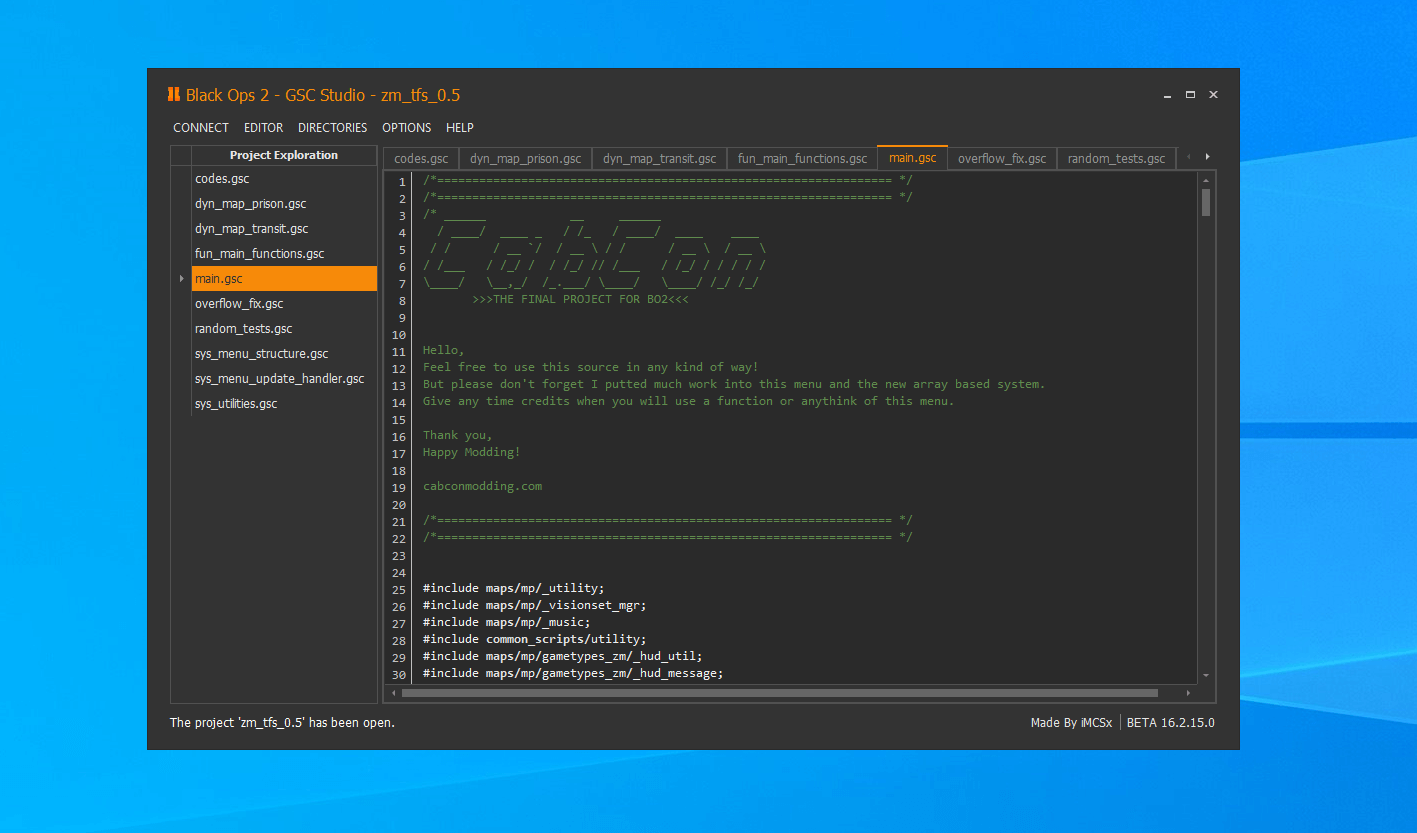Screen dimensions: 1417x833
Task: Click the Project Exploration column header
Action: pos(283,155)
